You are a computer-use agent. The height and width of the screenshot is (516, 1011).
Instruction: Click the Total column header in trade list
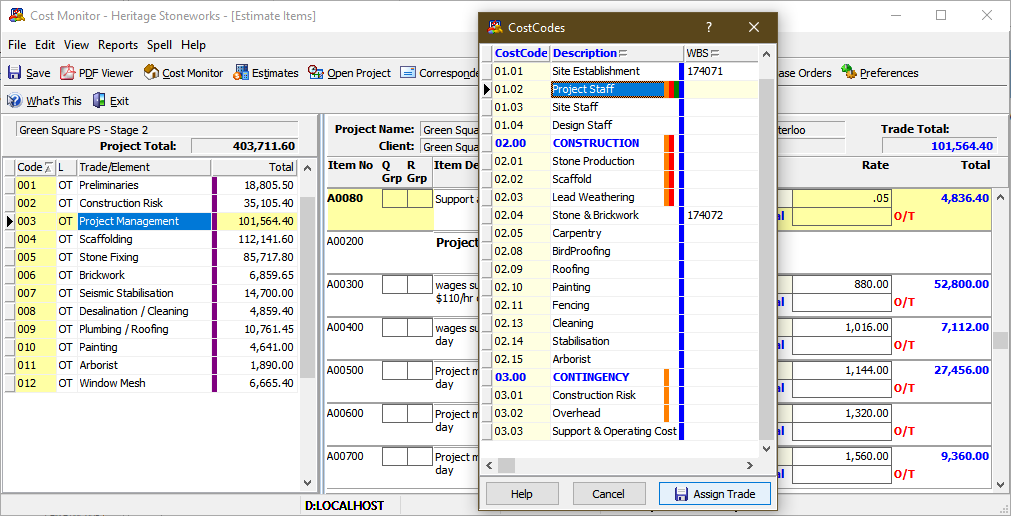coord(254,167)
